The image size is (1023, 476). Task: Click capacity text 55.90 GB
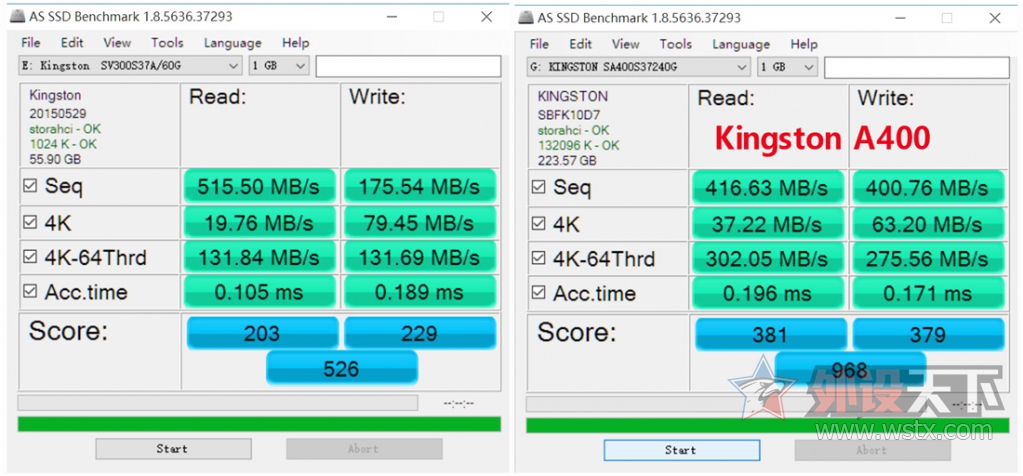click(x=55, y=159)
